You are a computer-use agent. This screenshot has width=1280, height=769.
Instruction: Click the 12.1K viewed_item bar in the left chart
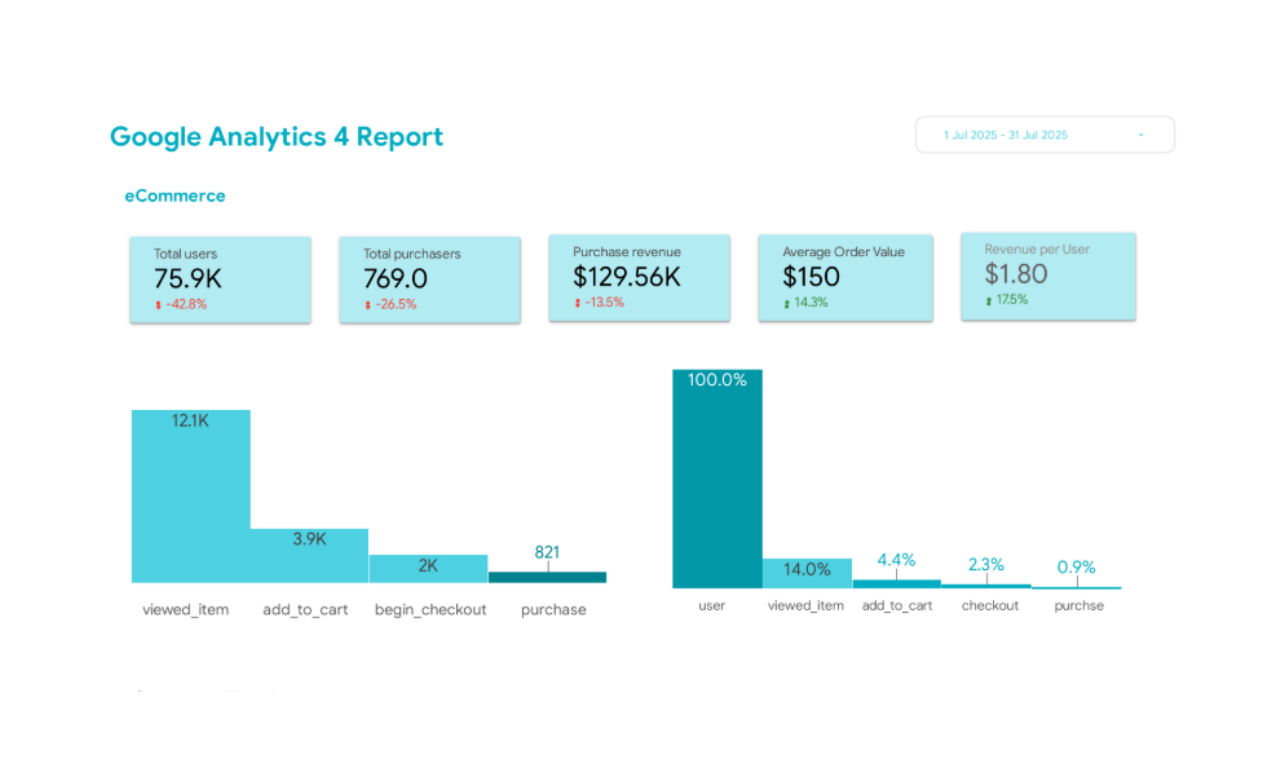191,500
